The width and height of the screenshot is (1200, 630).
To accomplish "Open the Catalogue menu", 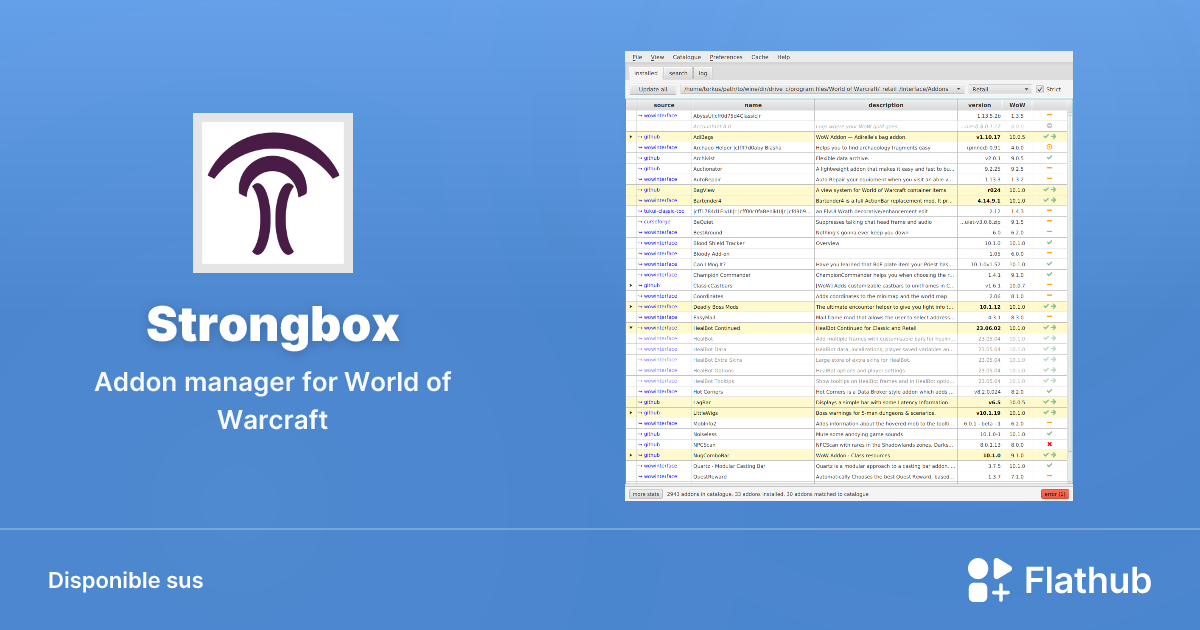I will (686, 56).
